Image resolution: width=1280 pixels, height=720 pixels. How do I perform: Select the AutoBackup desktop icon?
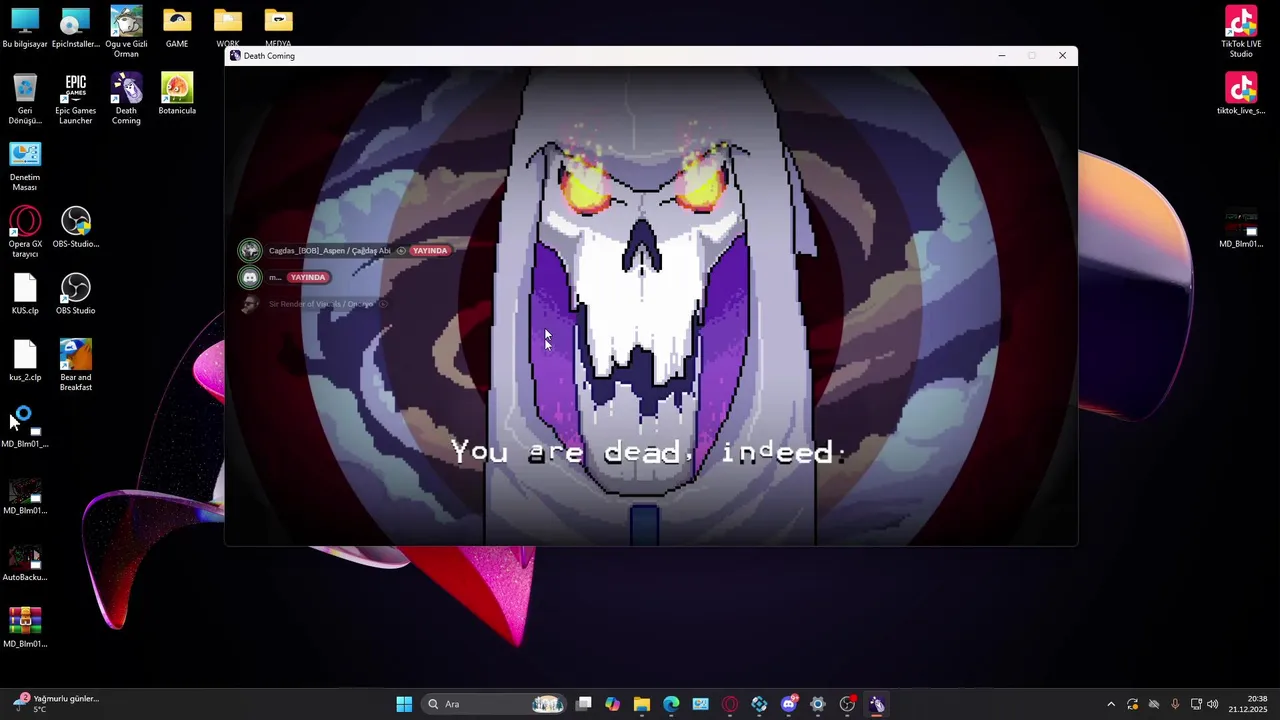click(x=25, y=561)
